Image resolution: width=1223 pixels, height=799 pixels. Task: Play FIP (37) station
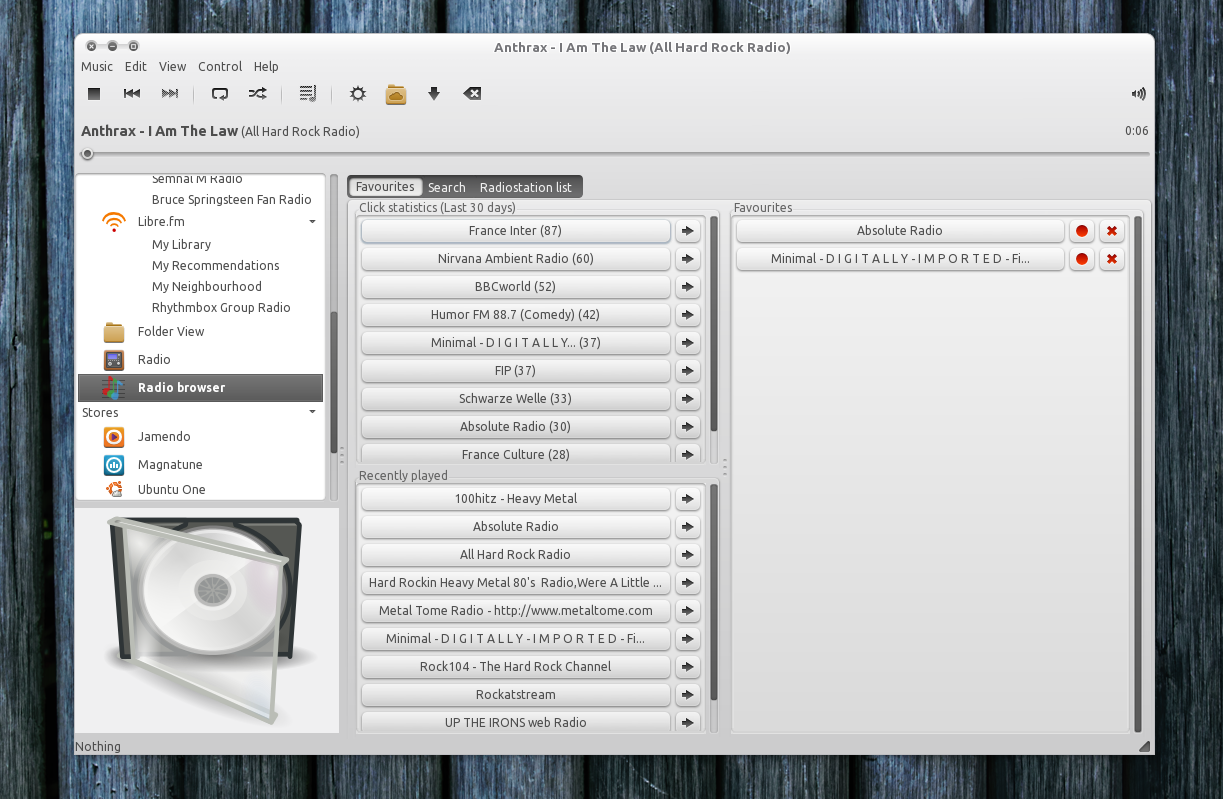click(515, 371)
